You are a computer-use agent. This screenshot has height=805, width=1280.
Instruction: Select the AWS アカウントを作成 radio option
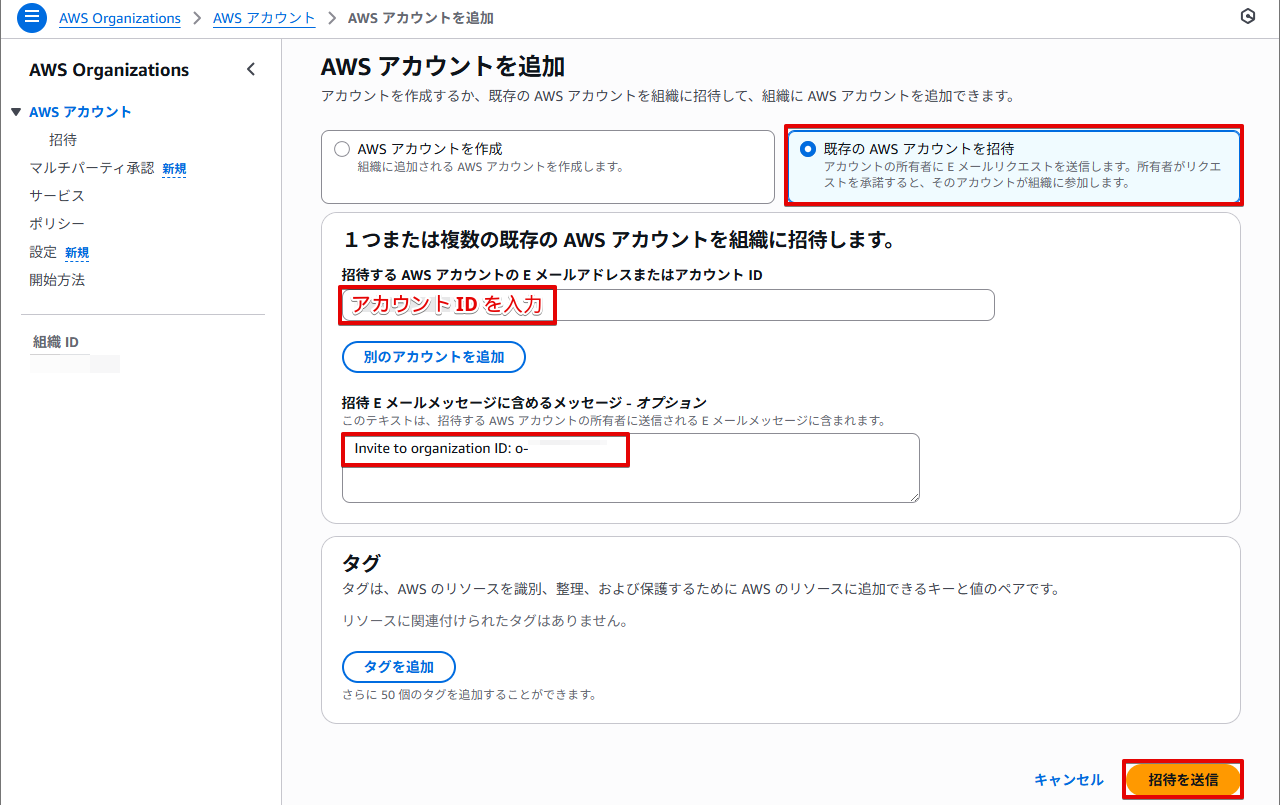pyautogui.click(x=342, y=149)
